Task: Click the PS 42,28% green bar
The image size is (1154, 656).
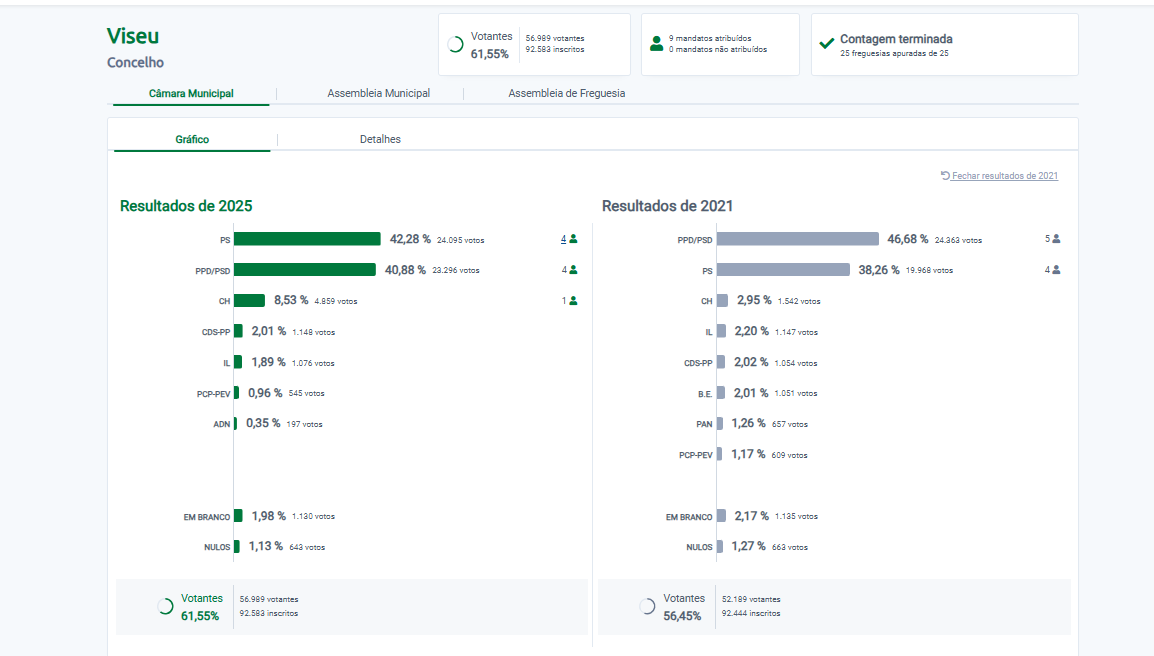Action: pyautogui.click(x=307, y=239)
